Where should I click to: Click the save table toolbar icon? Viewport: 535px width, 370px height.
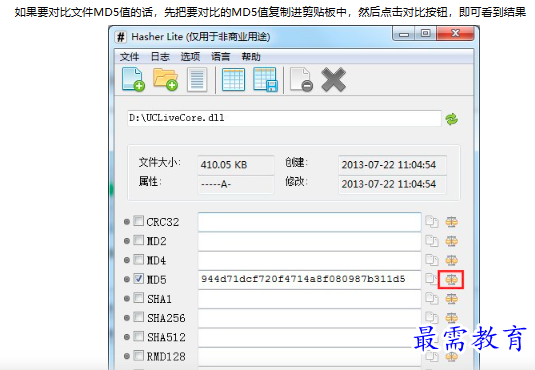pyautogui.click(x=265, y=79)
